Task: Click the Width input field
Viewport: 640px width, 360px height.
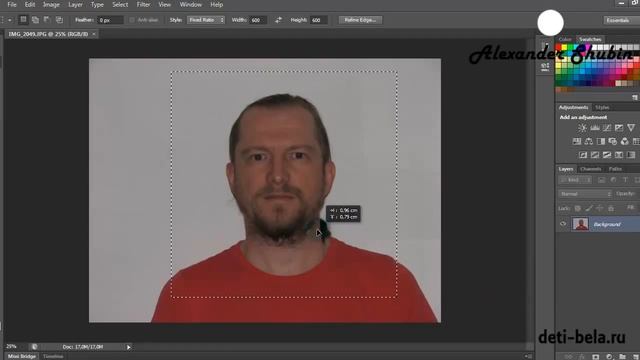Action: click(x=258, y=20)
